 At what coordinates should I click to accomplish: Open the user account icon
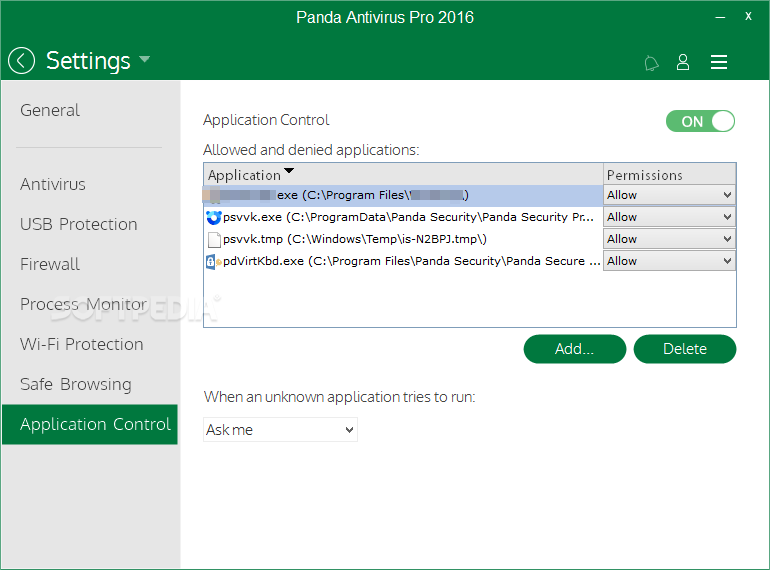point(683,62)
